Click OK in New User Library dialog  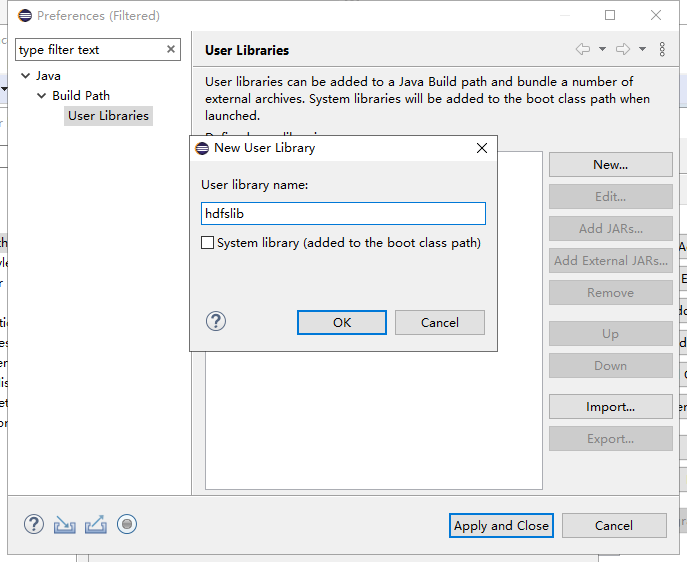coord(342,322)
